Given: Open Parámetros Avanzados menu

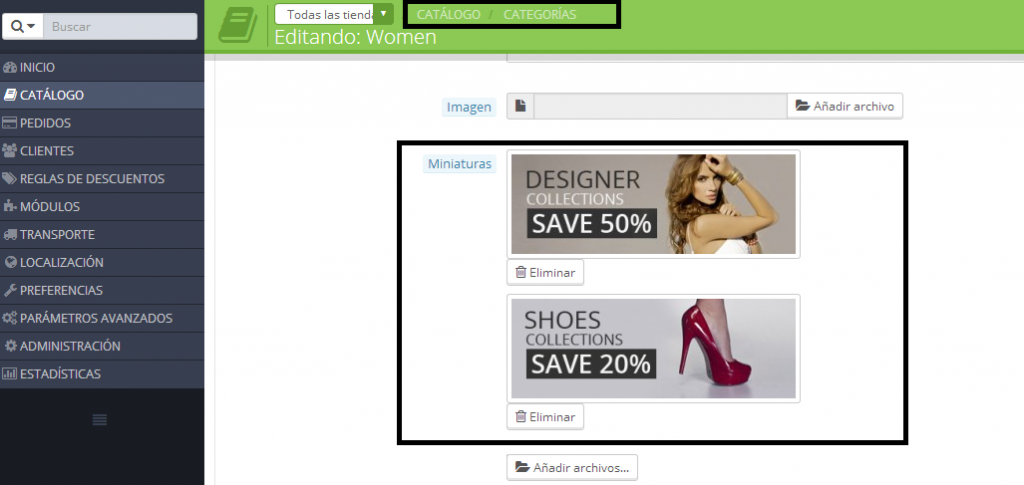Looking at the screenshot, I should click(95, 318).
